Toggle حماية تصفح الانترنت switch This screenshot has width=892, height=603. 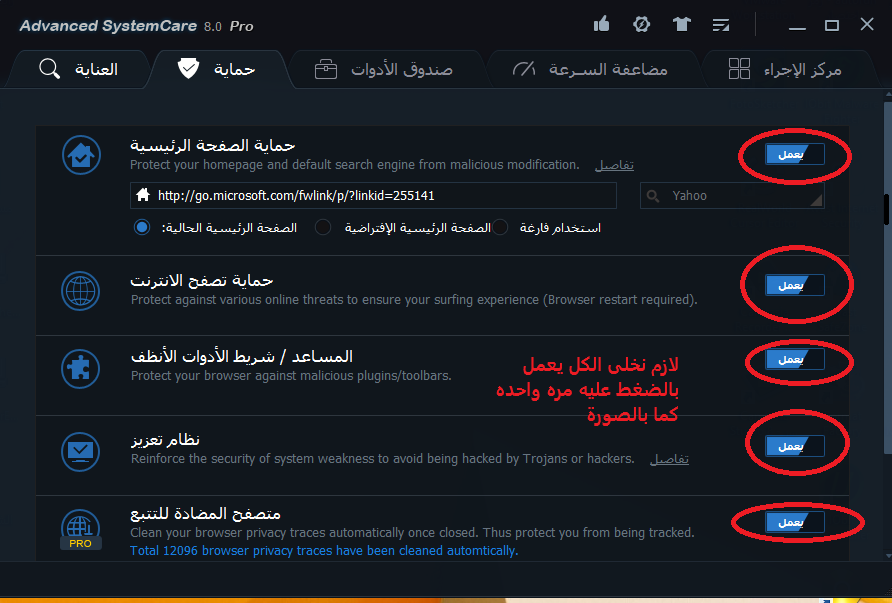click(795, 285)
